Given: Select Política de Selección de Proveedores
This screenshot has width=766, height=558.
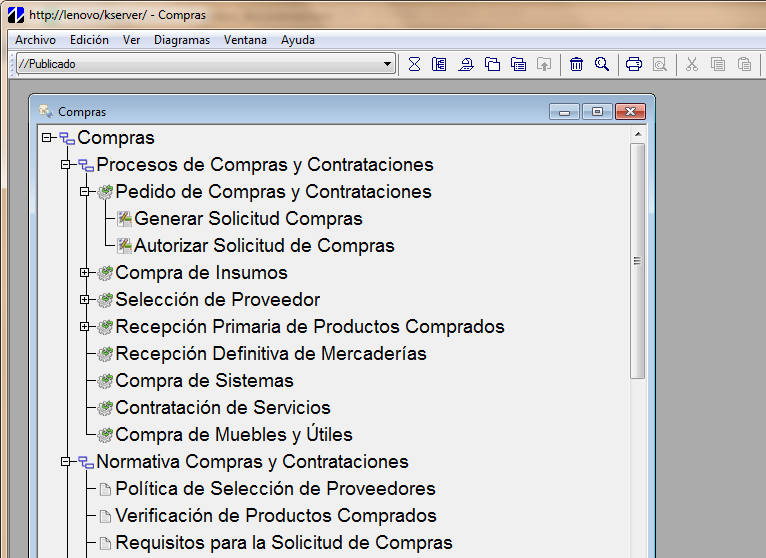Looking at the screenshot, I should [276, 489].
